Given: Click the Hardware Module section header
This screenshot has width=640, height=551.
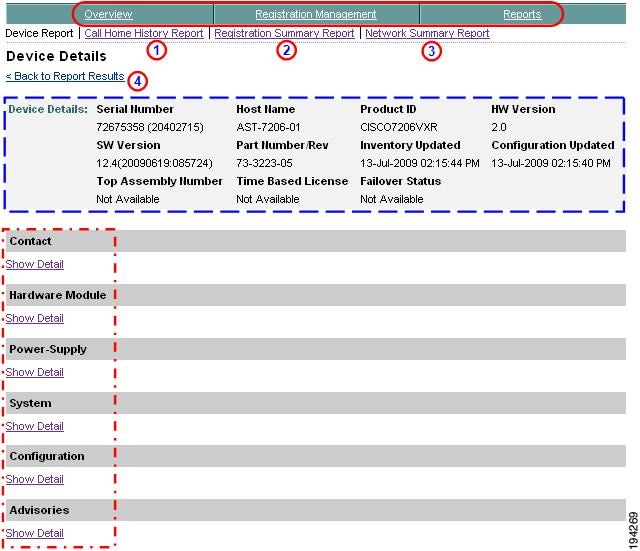Looking at the screenshot, I should 316,295.
